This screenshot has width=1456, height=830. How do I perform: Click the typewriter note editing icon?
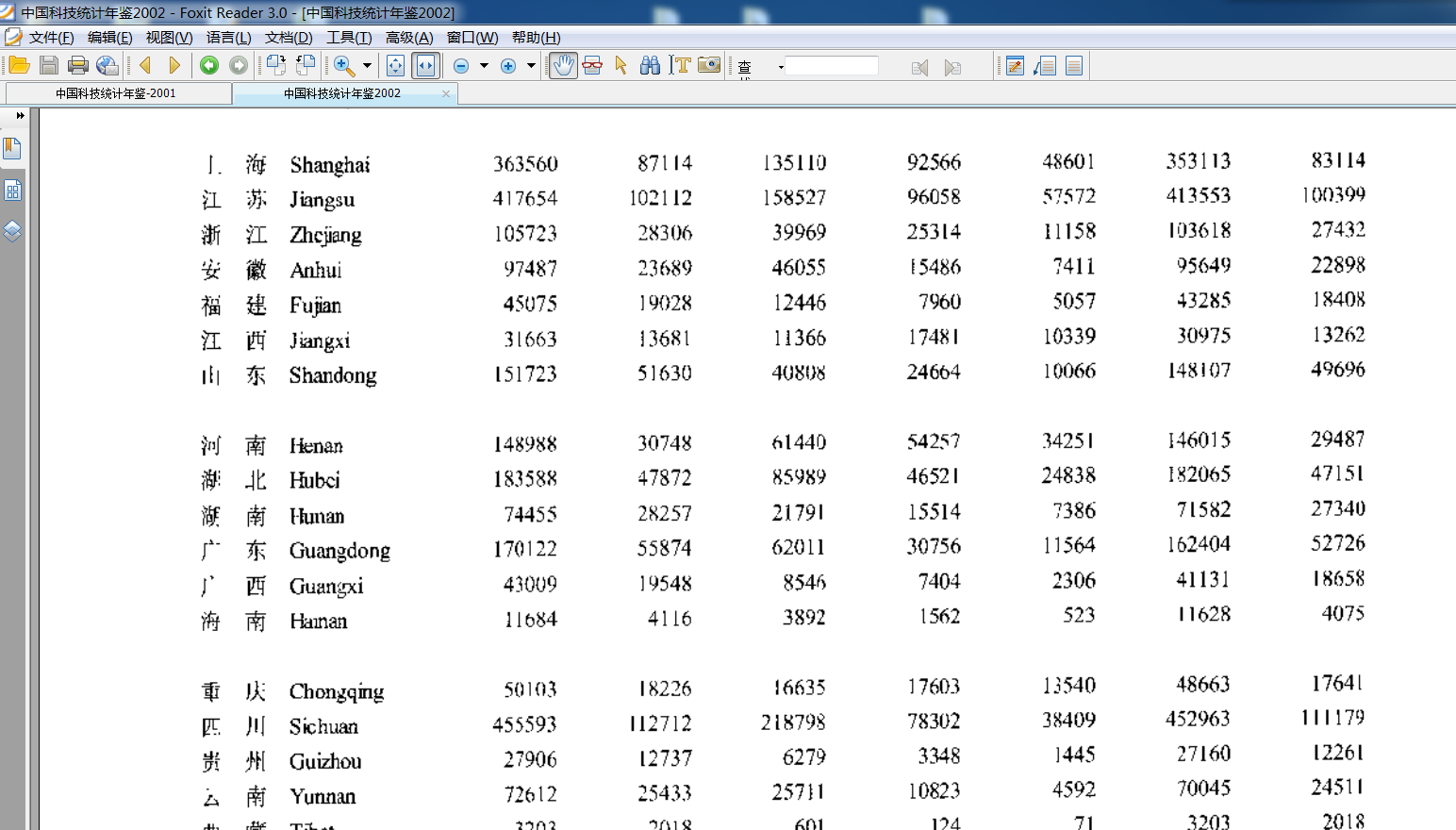pyautogui.click(x=1015, y=65)
